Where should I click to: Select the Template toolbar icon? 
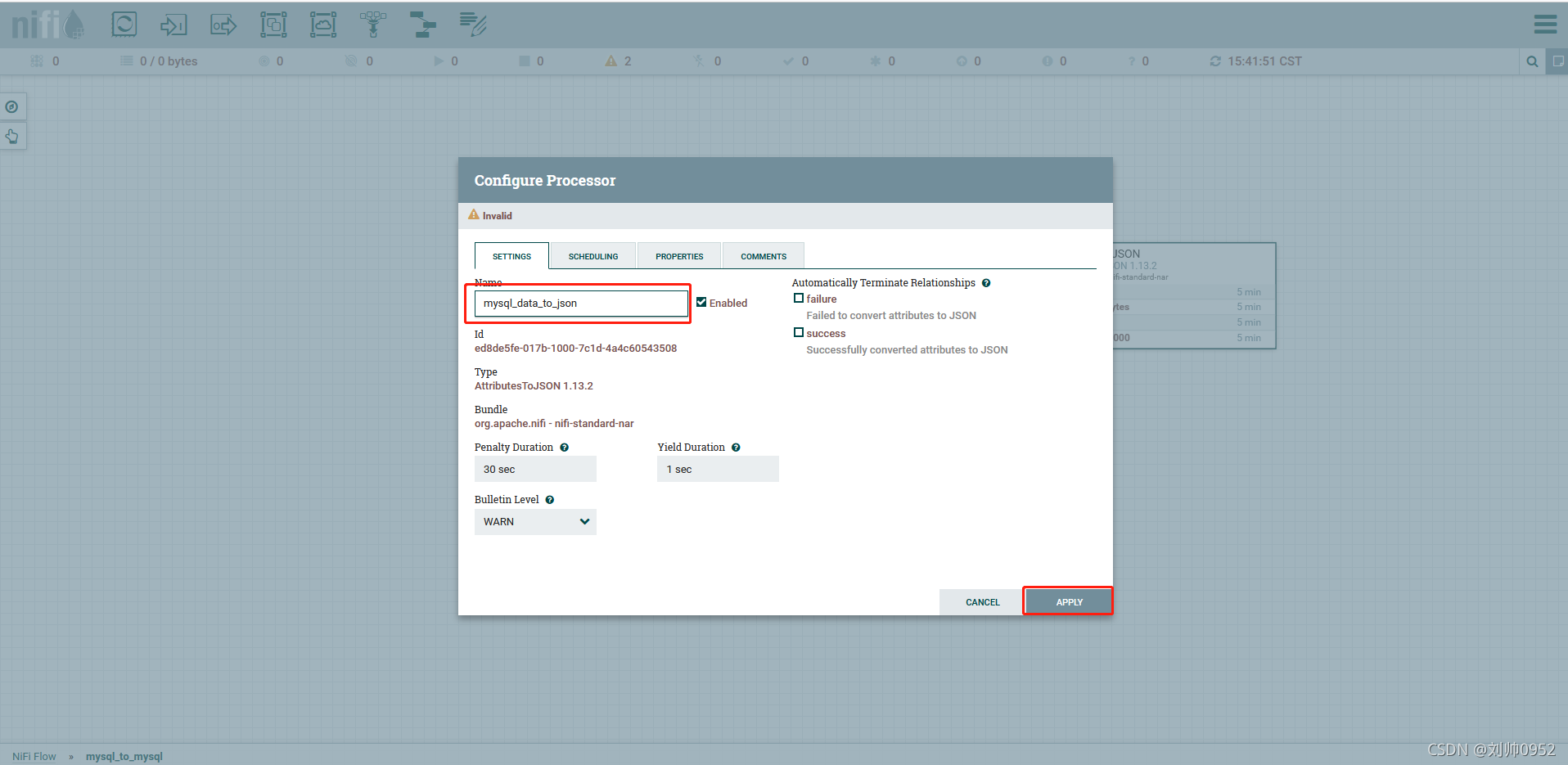pos(423,25)
